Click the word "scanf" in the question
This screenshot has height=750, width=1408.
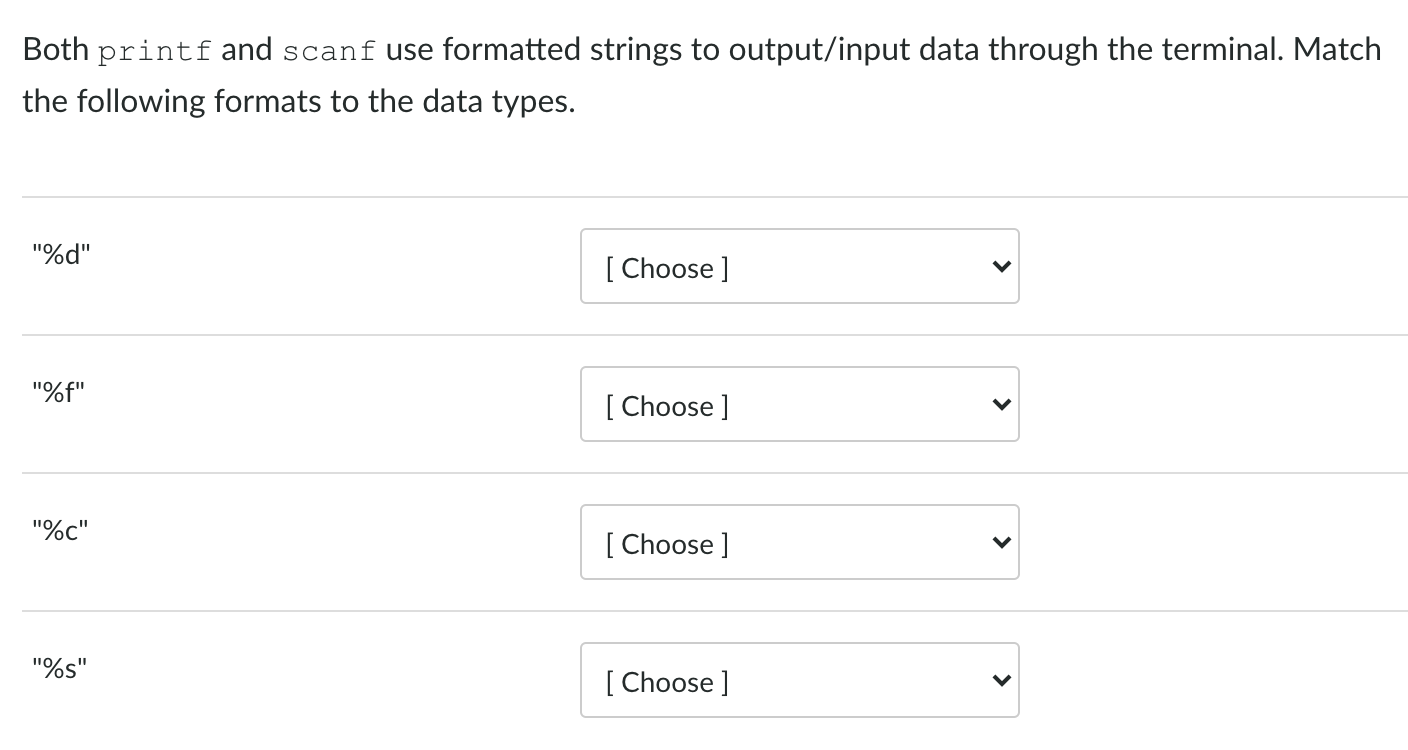[x=329, y=52]
